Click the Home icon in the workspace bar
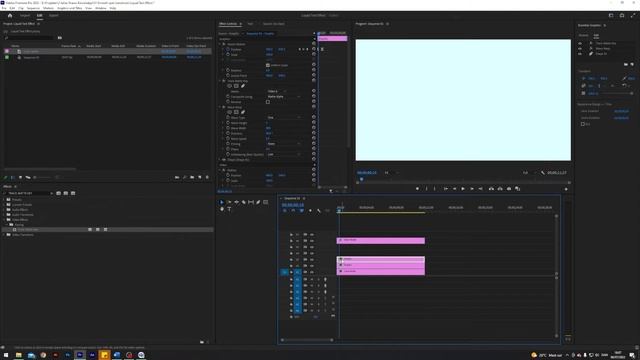This screenshot has width=640, height=360. click(x=10, y=16)
